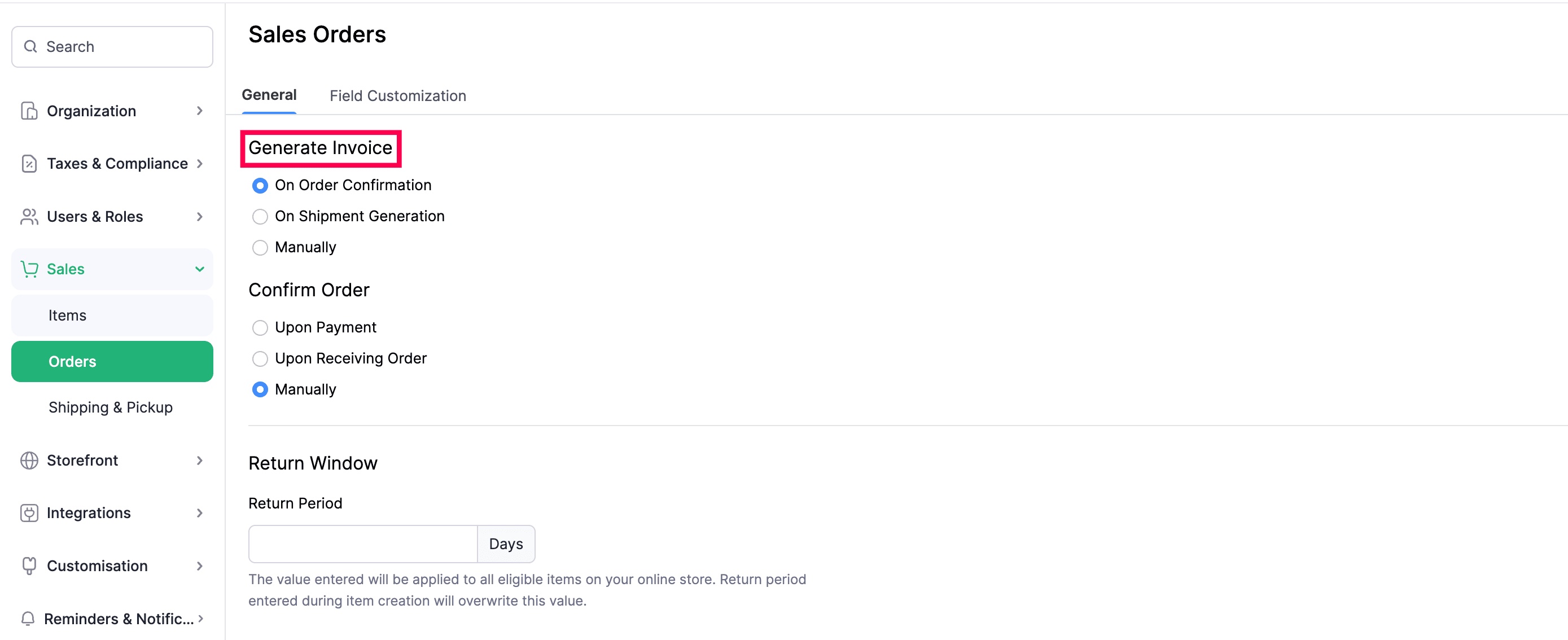Click the Organization sidebar icon
The height and width of the screenshot is (640, 1568).
tap(29, 111)
